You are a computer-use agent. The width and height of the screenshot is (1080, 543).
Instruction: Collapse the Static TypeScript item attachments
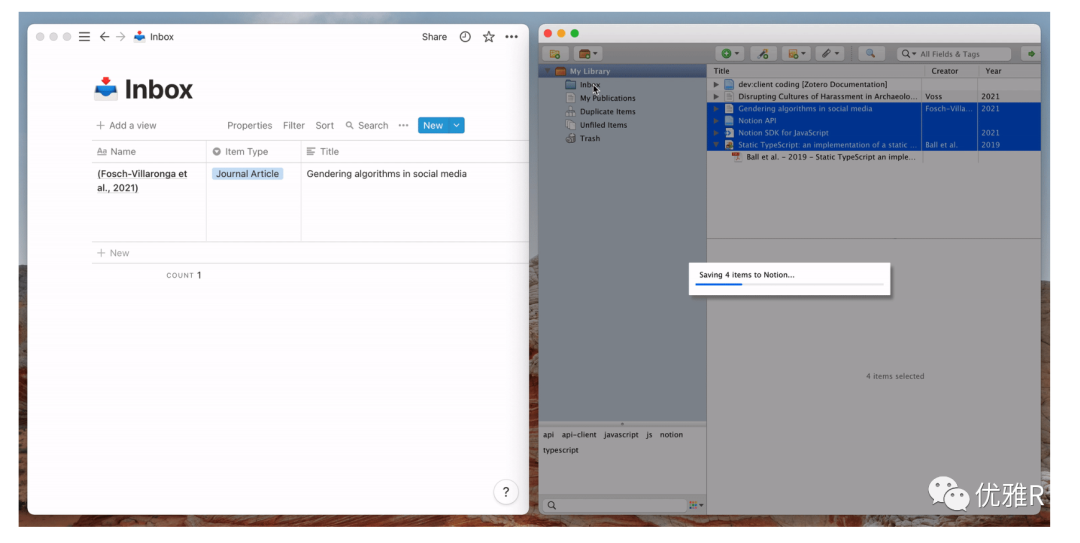(716, 145)
